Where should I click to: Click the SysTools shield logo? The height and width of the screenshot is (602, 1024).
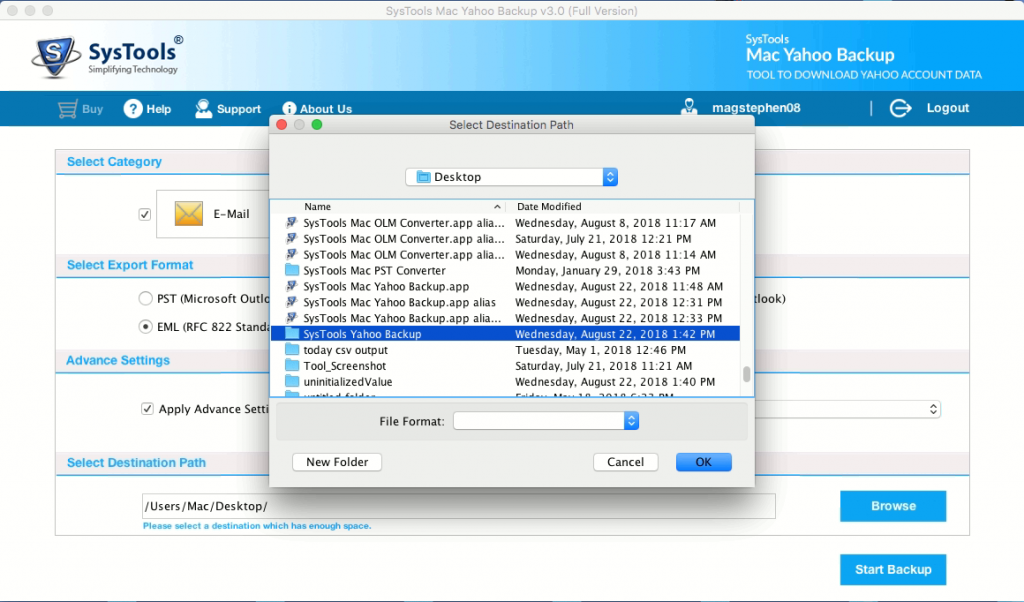coord(55,57)
